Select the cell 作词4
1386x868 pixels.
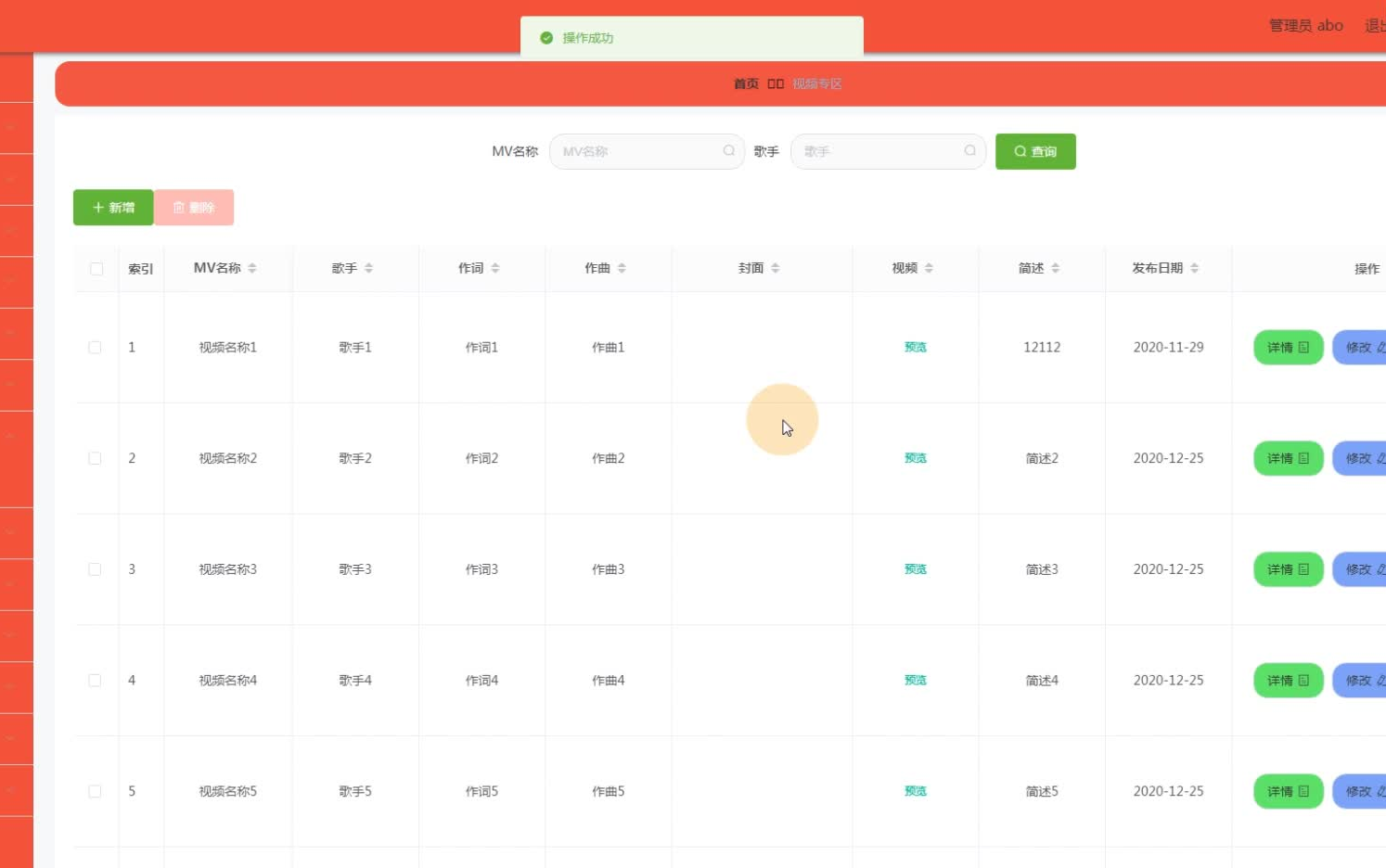(481, 681)
